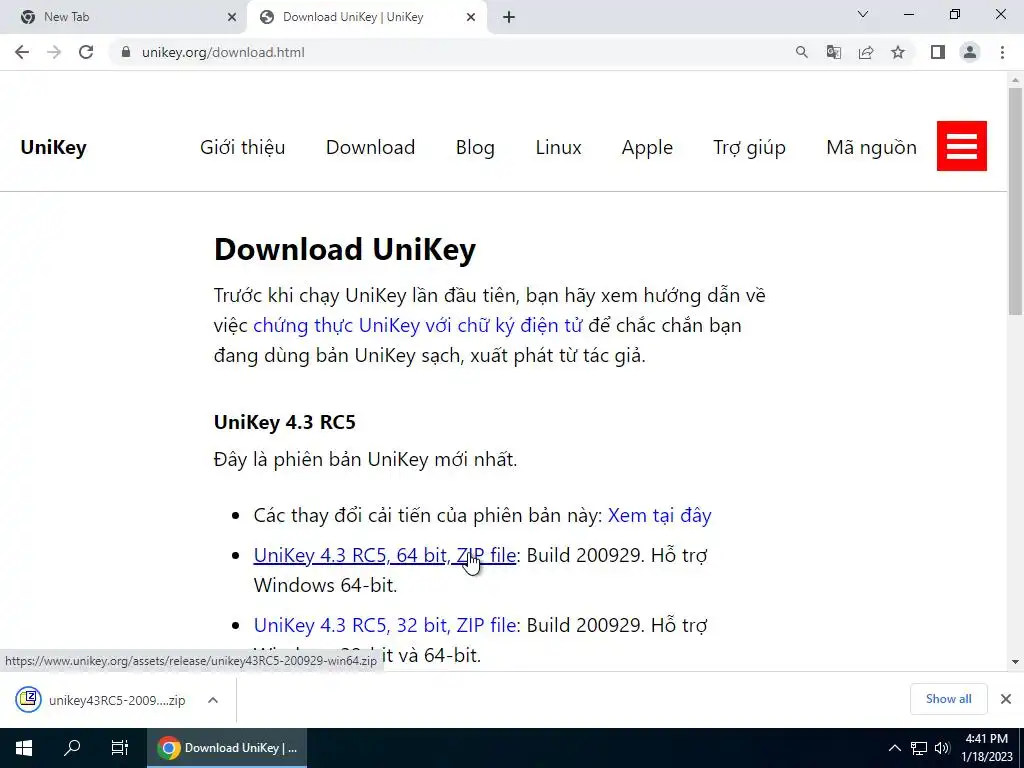Open the red hamburger menu button

[961, 146]
